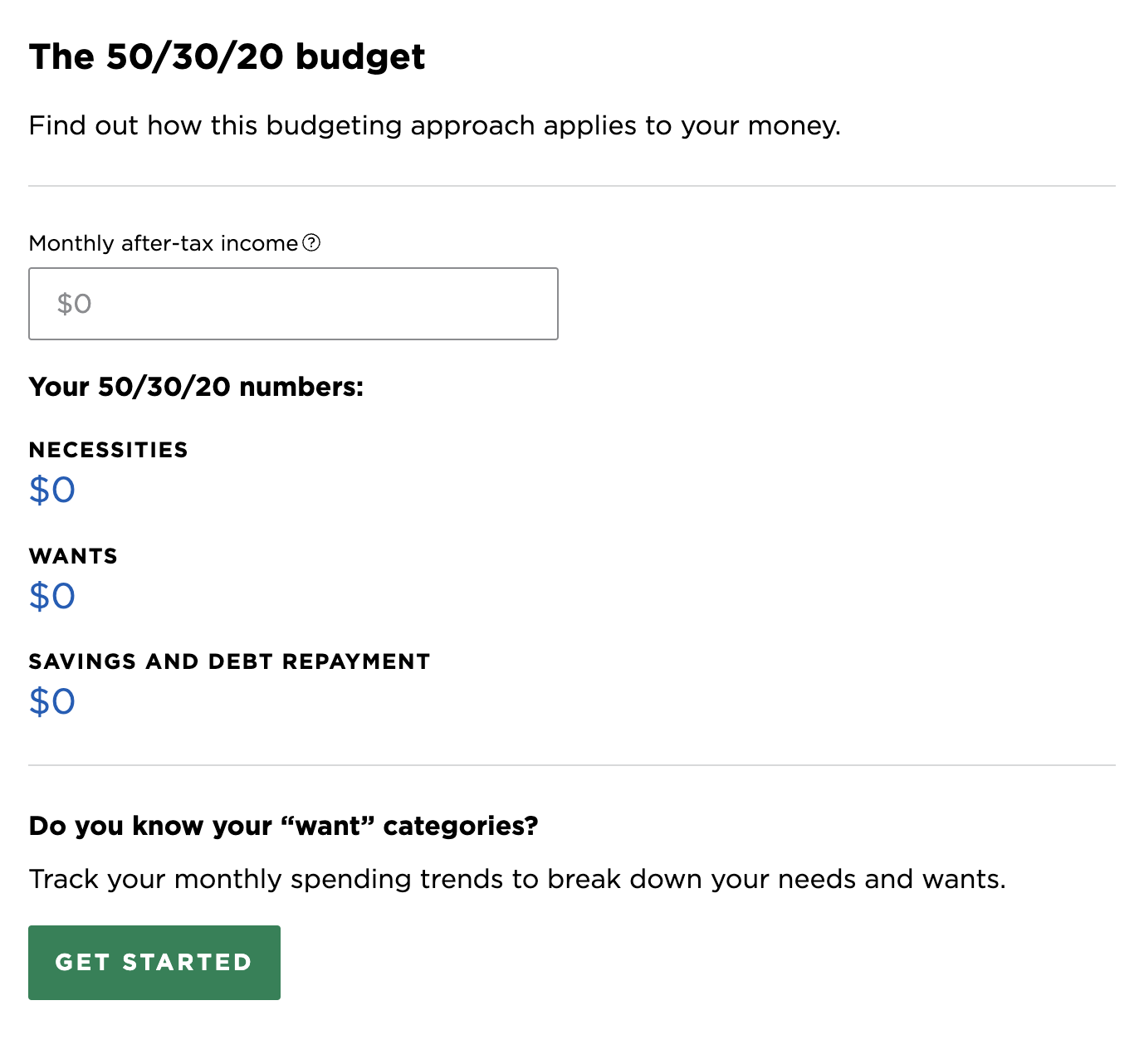Click the divider line below the subtitle

[x=571, y=186]
